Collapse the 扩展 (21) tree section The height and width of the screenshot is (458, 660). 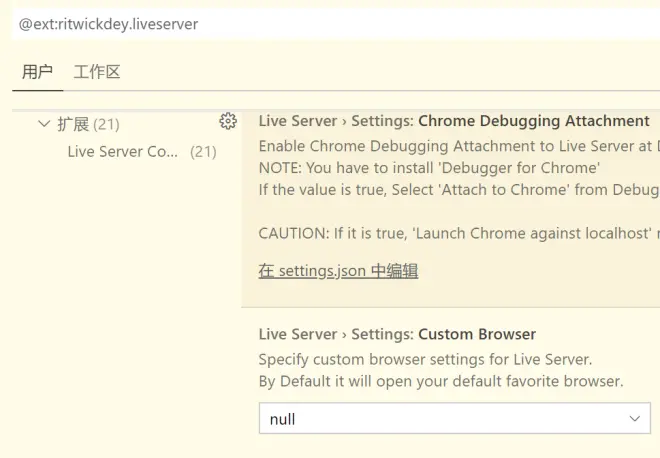coord(44,124)
